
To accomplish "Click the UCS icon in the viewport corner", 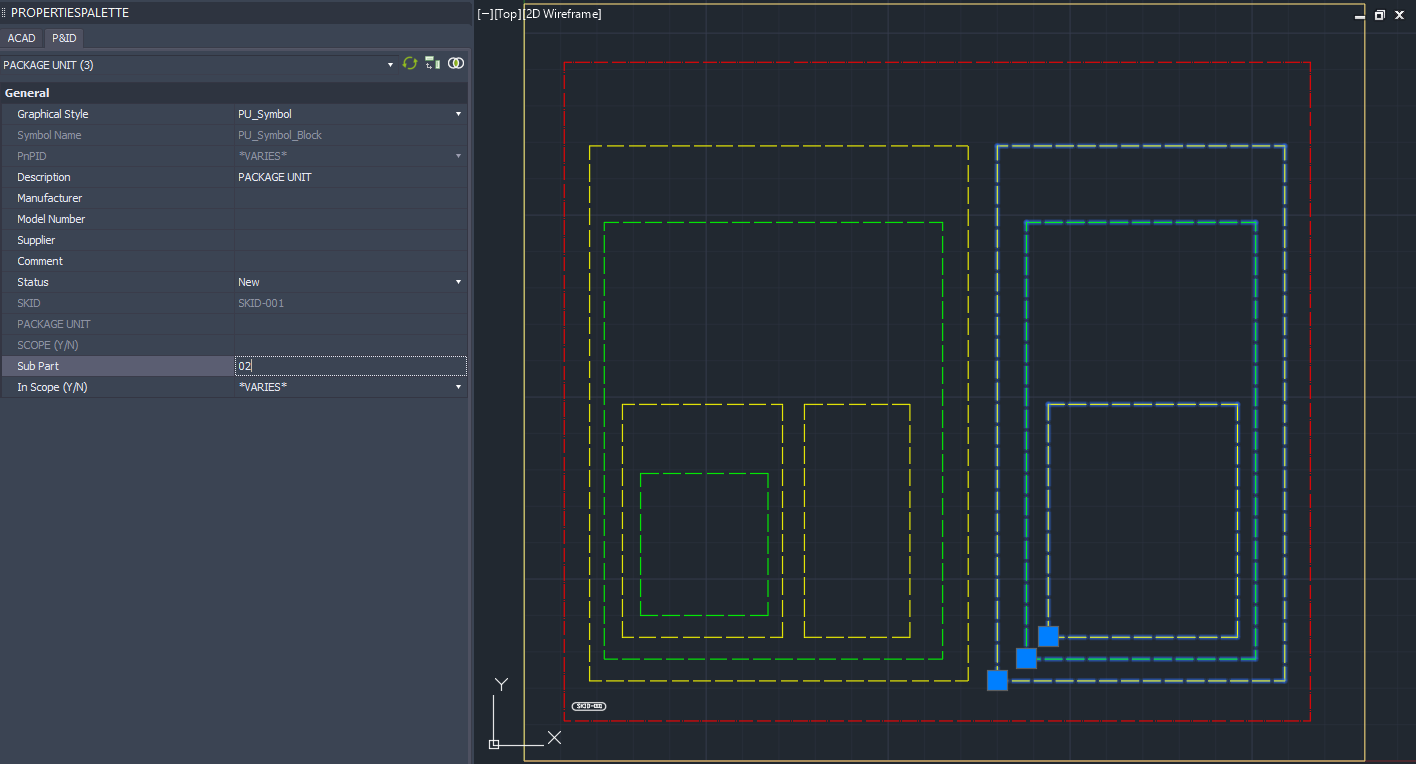I will 526,714.
